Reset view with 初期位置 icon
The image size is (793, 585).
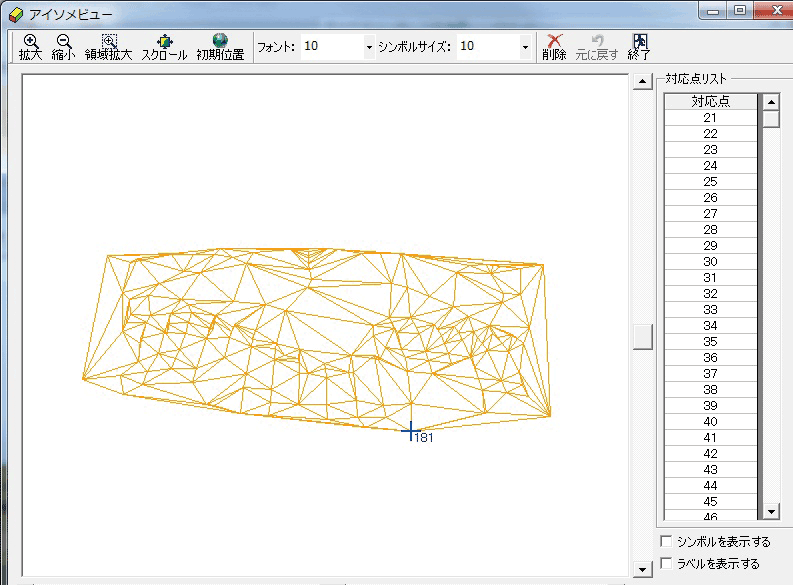pos(220,47)
